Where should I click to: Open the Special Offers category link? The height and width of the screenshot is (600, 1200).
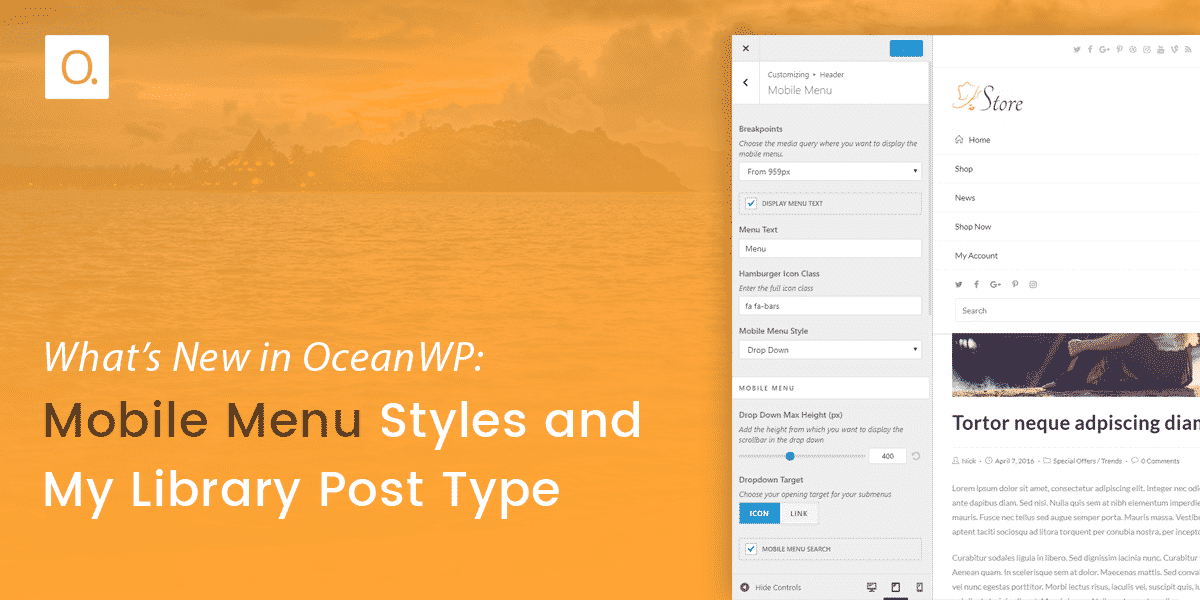[1075, 461]
